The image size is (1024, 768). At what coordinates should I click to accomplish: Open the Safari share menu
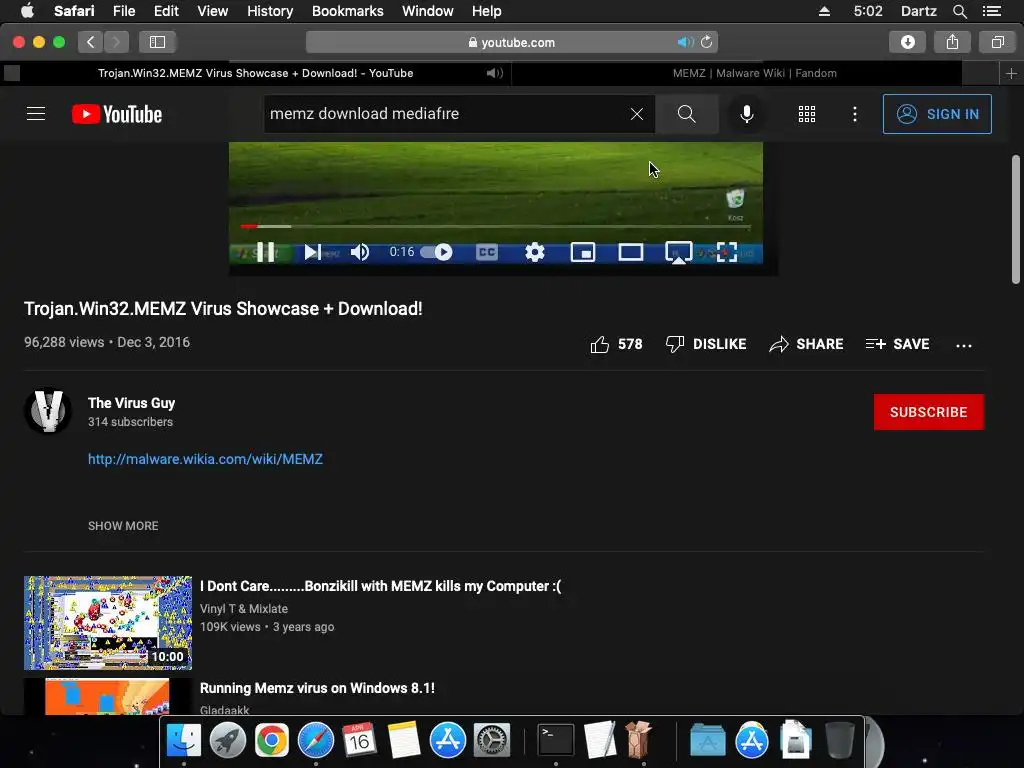tap(952, 42)
